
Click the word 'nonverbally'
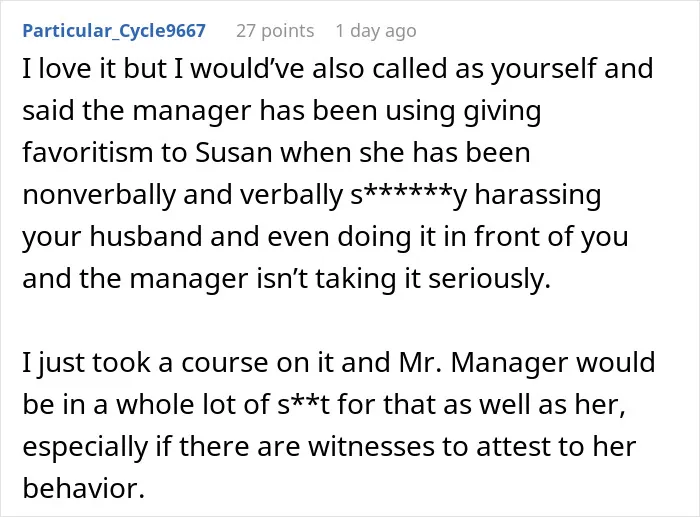99,195
